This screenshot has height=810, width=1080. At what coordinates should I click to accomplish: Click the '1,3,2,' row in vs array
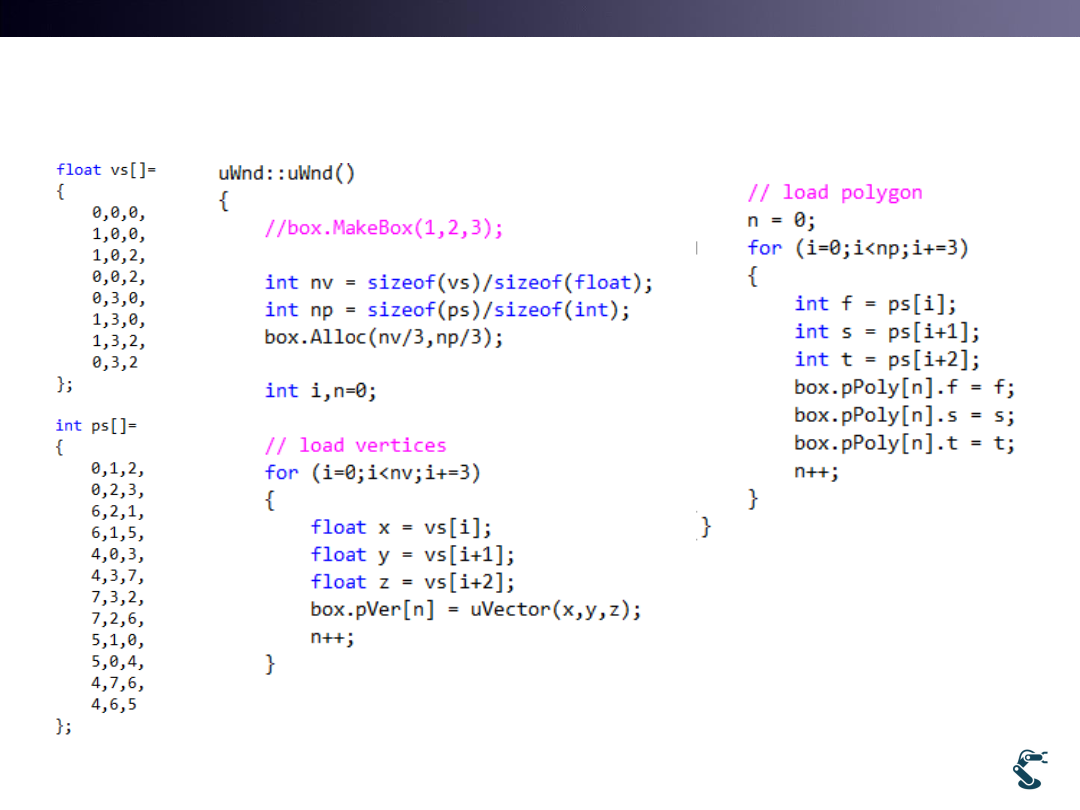118,341
